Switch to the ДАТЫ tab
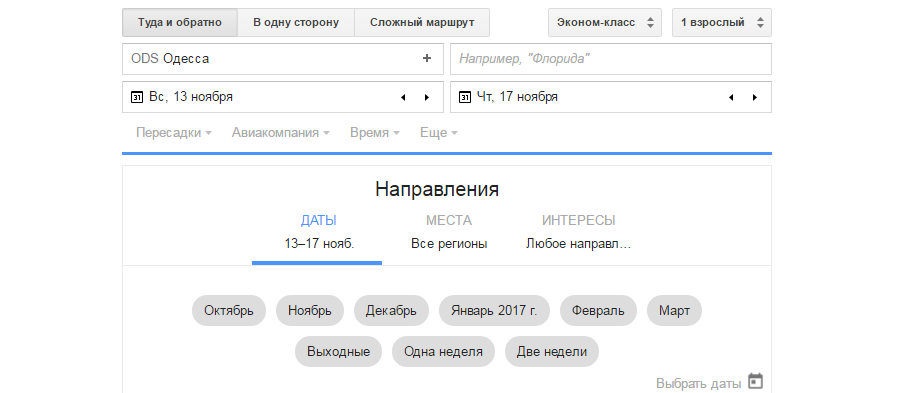901x393 pixels. coord(317,232)
